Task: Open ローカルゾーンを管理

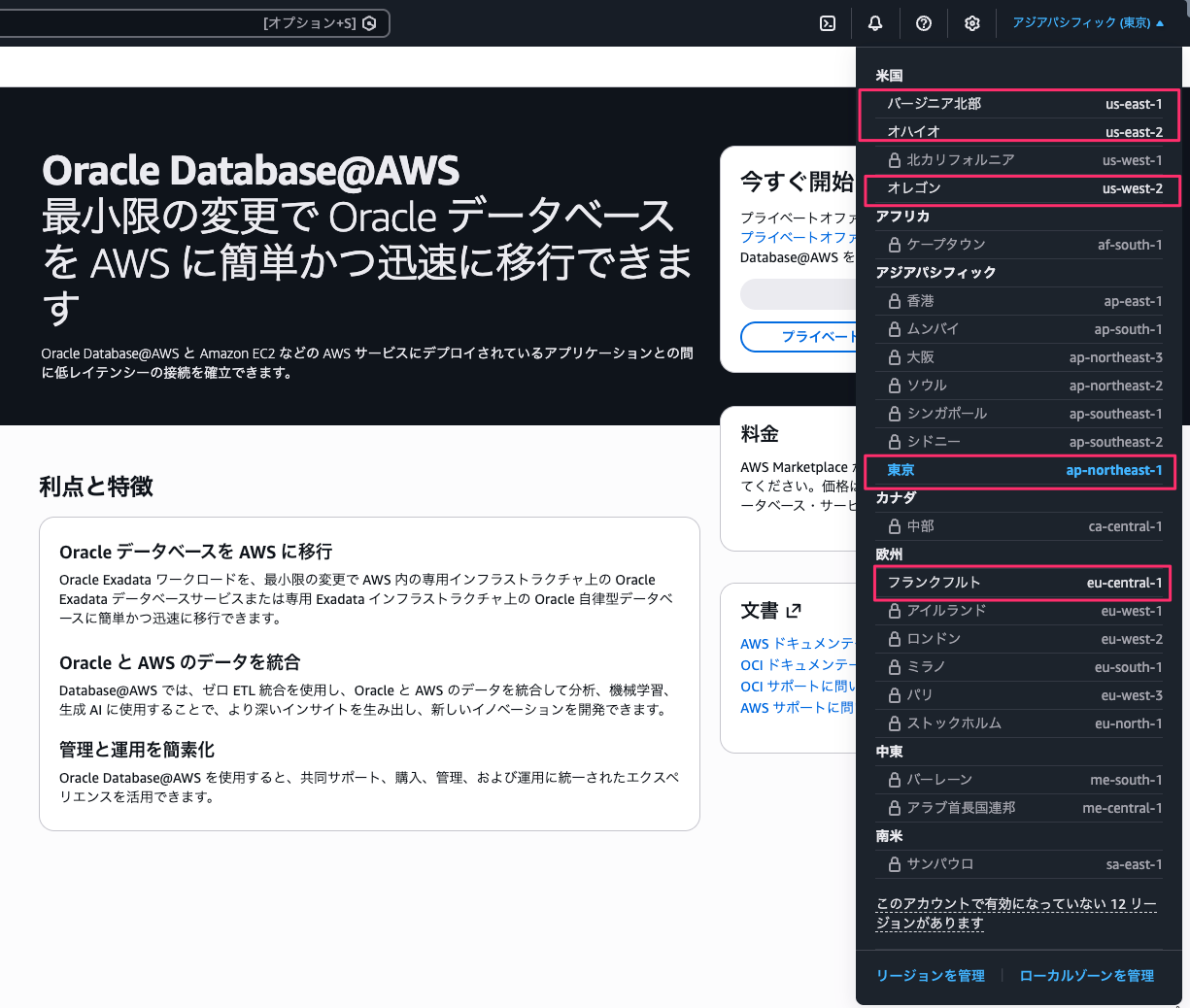Action: [1085, 976]
